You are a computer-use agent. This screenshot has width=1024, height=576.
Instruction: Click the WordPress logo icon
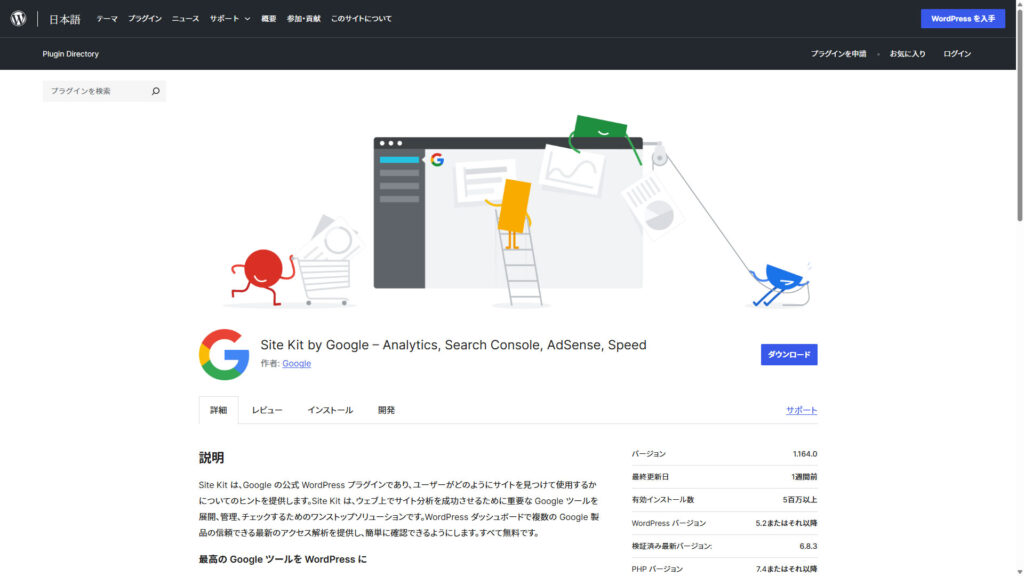[x=18, y=18]
